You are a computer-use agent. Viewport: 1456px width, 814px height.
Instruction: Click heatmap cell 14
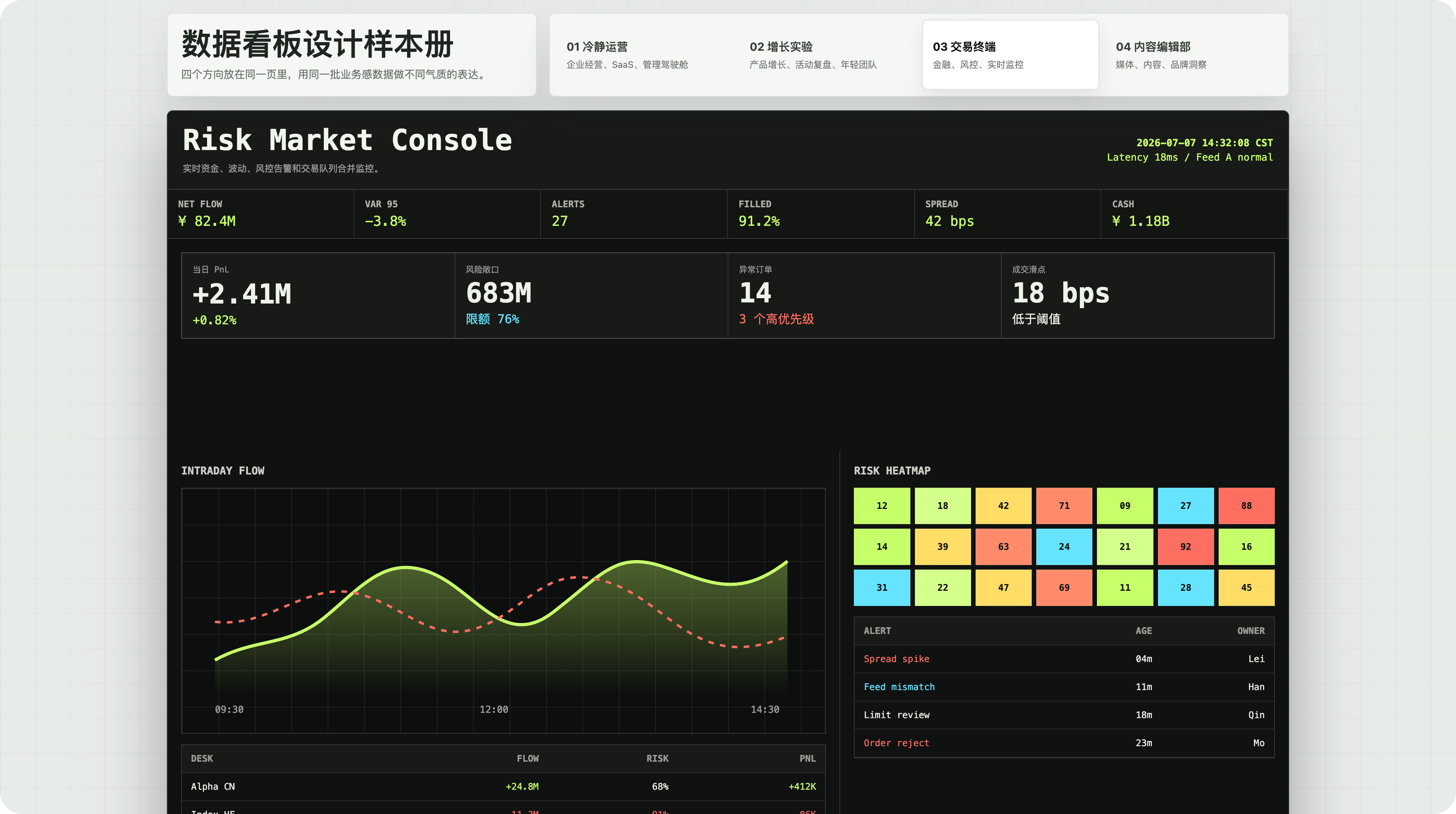[882, 546]
